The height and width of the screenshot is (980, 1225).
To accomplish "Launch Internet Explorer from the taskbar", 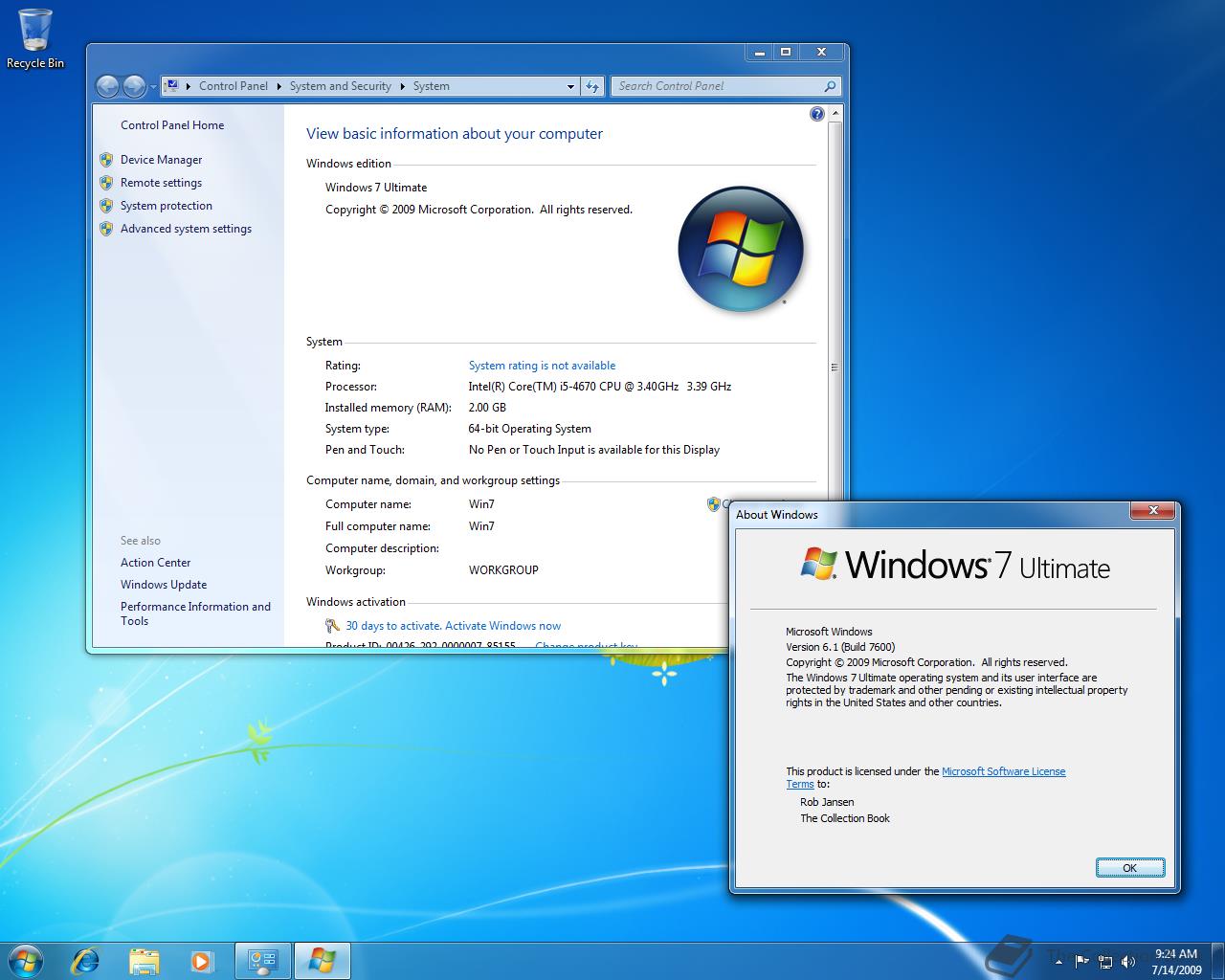I will click(x=85, y=961).
